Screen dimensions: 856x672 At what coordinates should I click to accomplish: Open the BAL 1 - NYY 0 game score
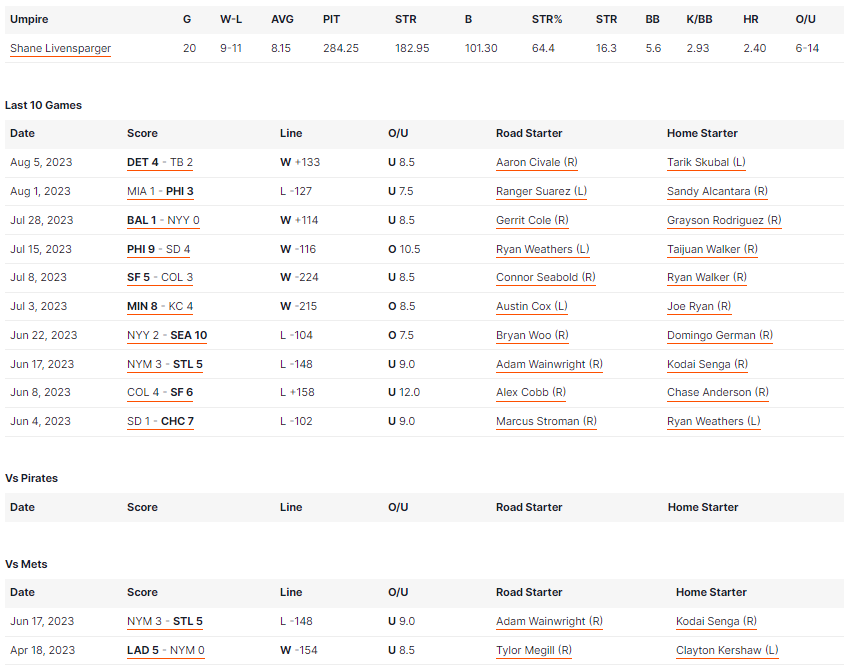(163, 221)
